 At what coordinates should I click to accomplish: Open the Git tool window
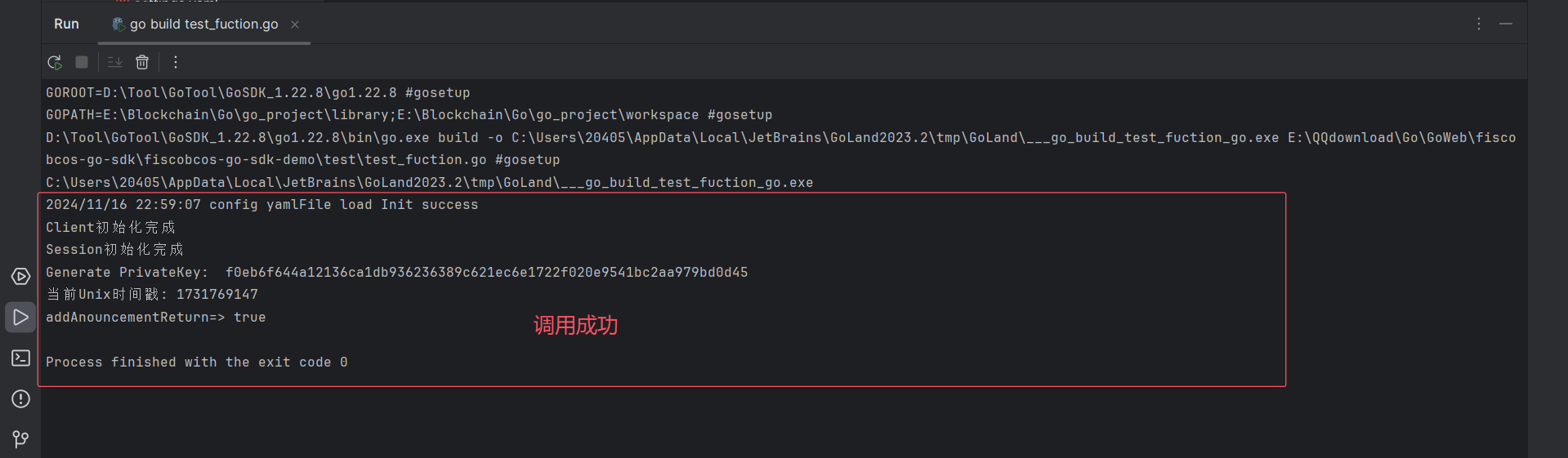point(20,439)
